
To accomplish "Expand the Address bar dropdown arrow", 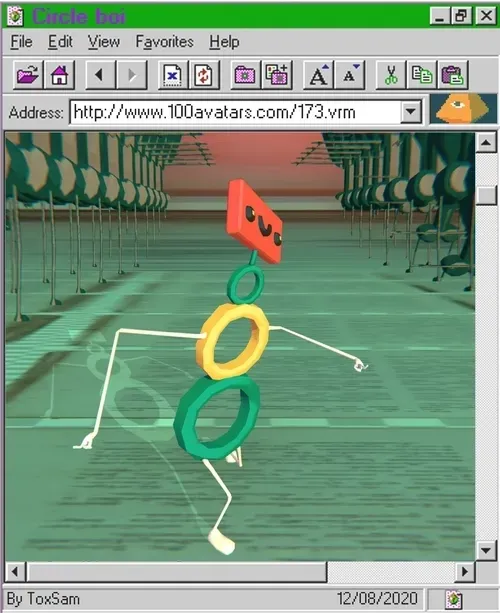I will (x=410, y=112).
